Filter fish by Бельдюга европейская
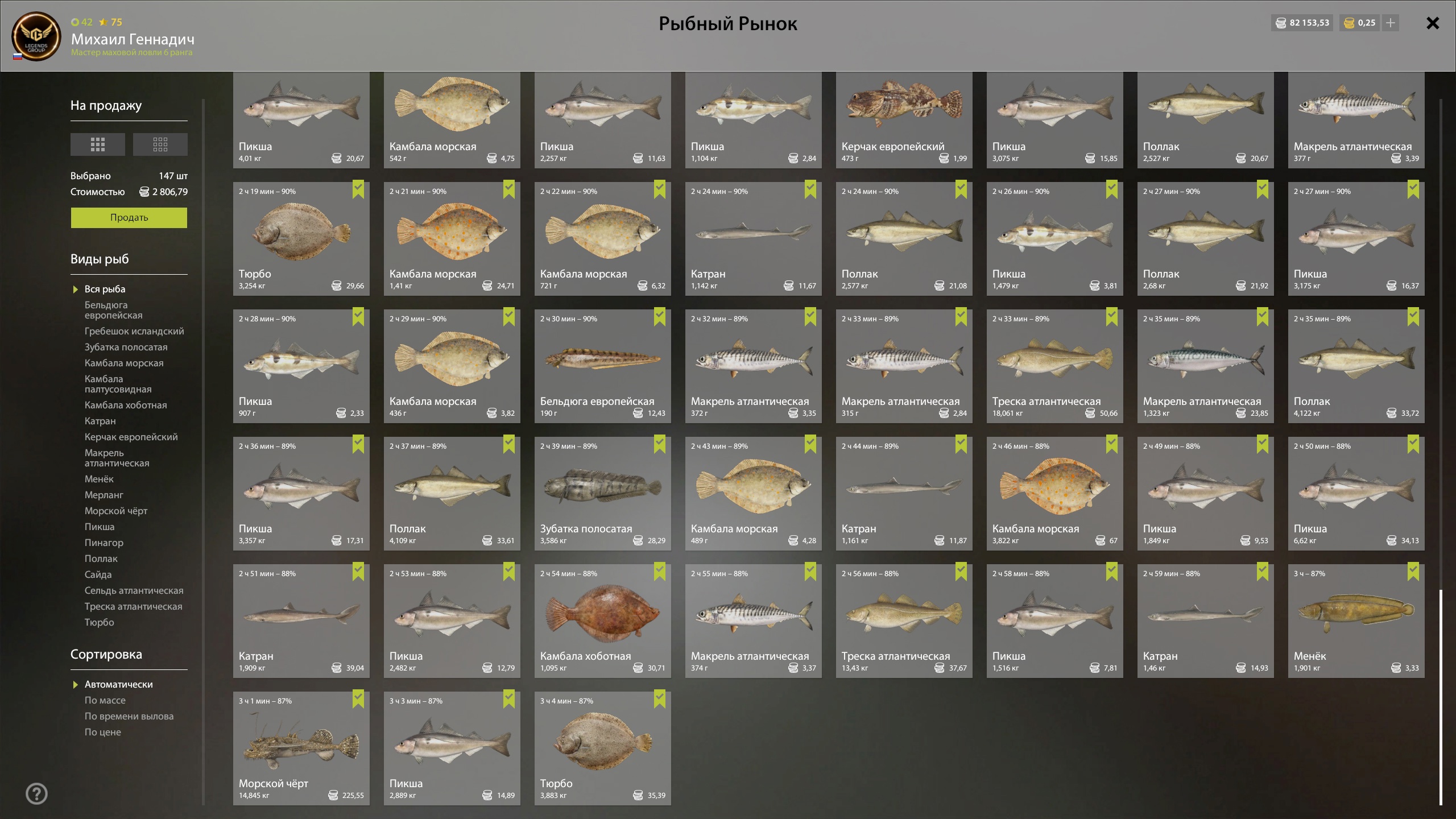This screenshot has width=1456, height=819. click(x=114, y=310)
